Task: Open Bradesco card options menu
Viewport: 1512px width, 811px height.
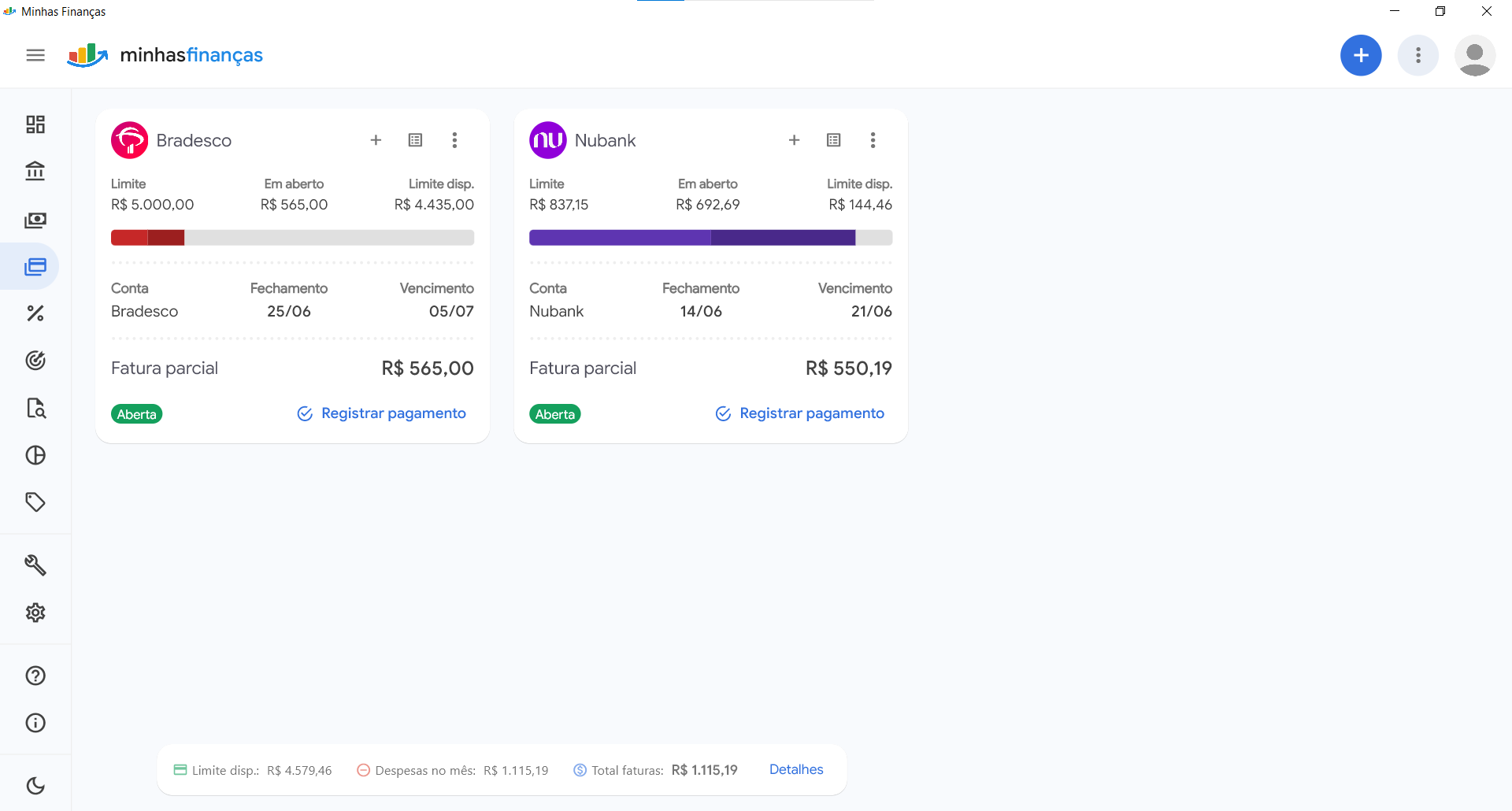Action: tap(454, 140)
